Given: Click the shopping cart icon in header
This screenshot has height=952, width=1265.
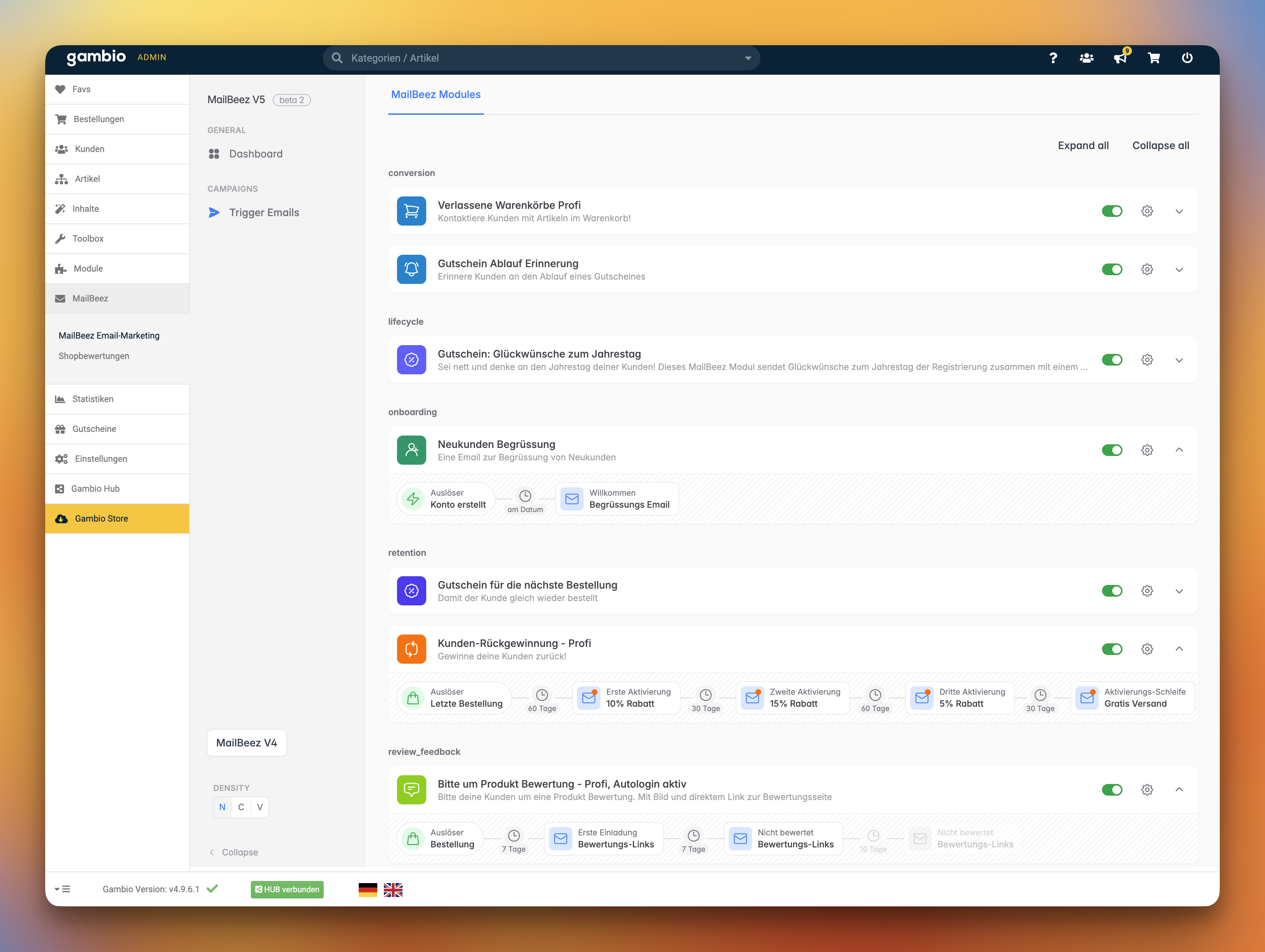Looking at the screenshot, I should coord(1153,58).
